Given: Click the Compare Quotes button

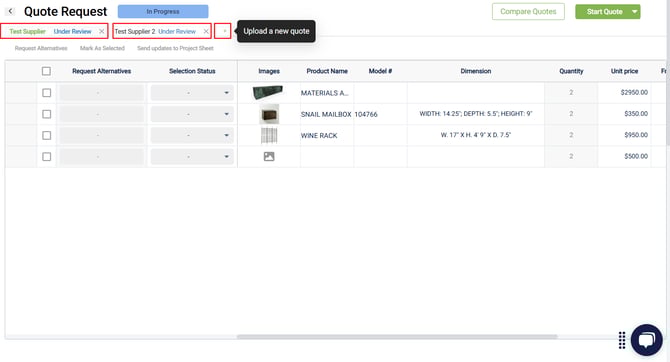Looking at the screenshot, I should coord(528,12).
